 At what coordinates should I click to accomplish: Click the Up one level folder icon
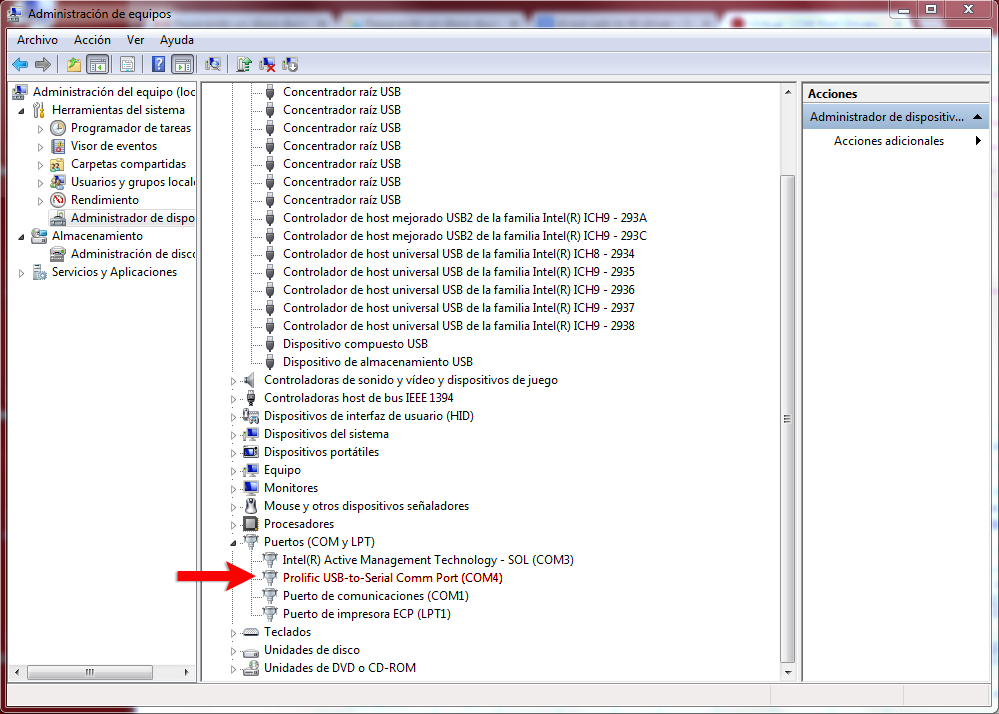click(74, 65)
